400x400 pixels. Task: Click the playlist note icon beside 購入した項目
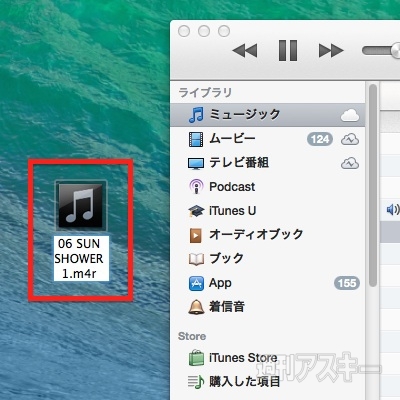point(196,382)
